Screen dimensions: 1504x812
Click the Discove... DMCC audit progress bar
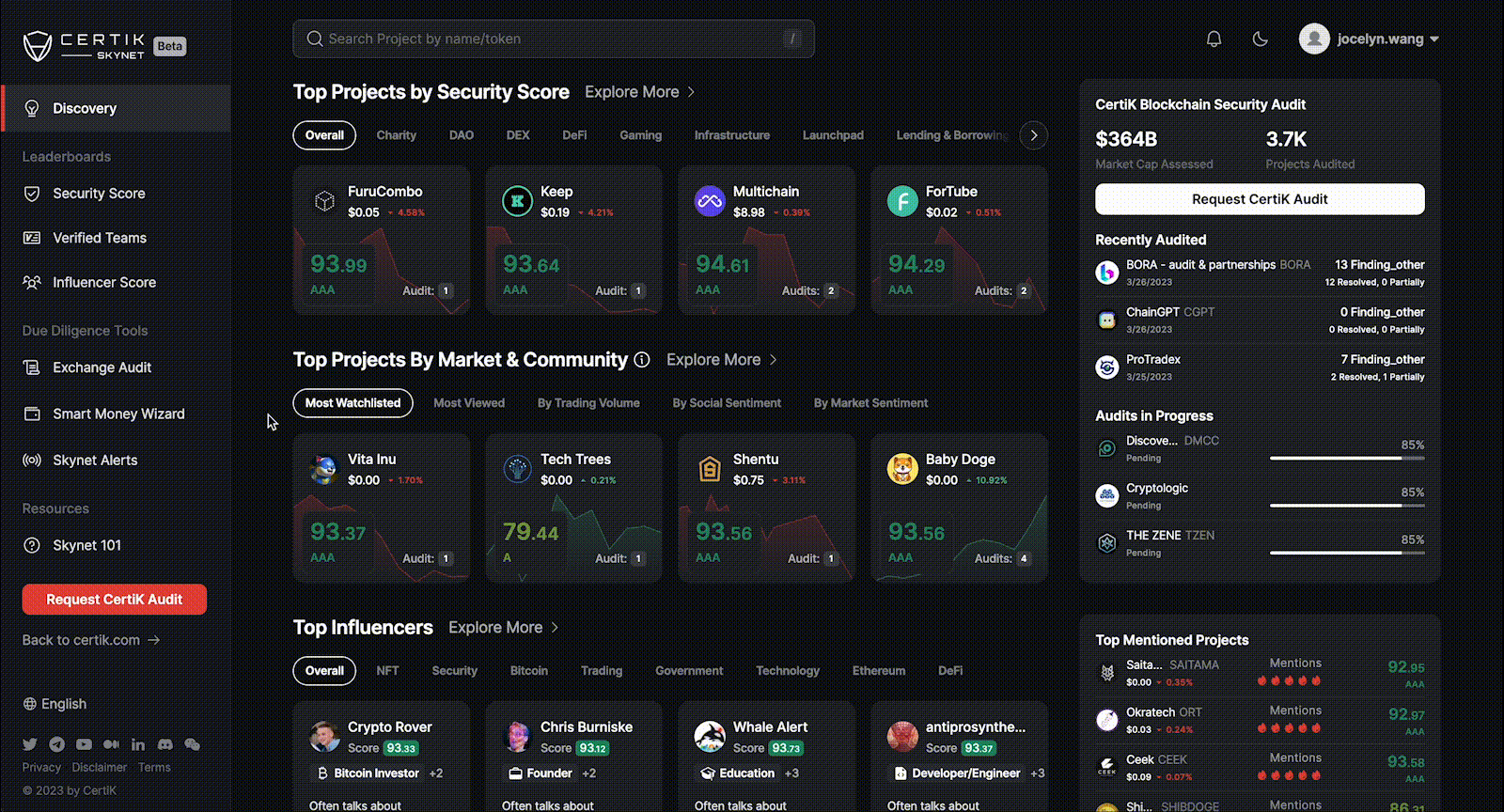pos(1347,458)
